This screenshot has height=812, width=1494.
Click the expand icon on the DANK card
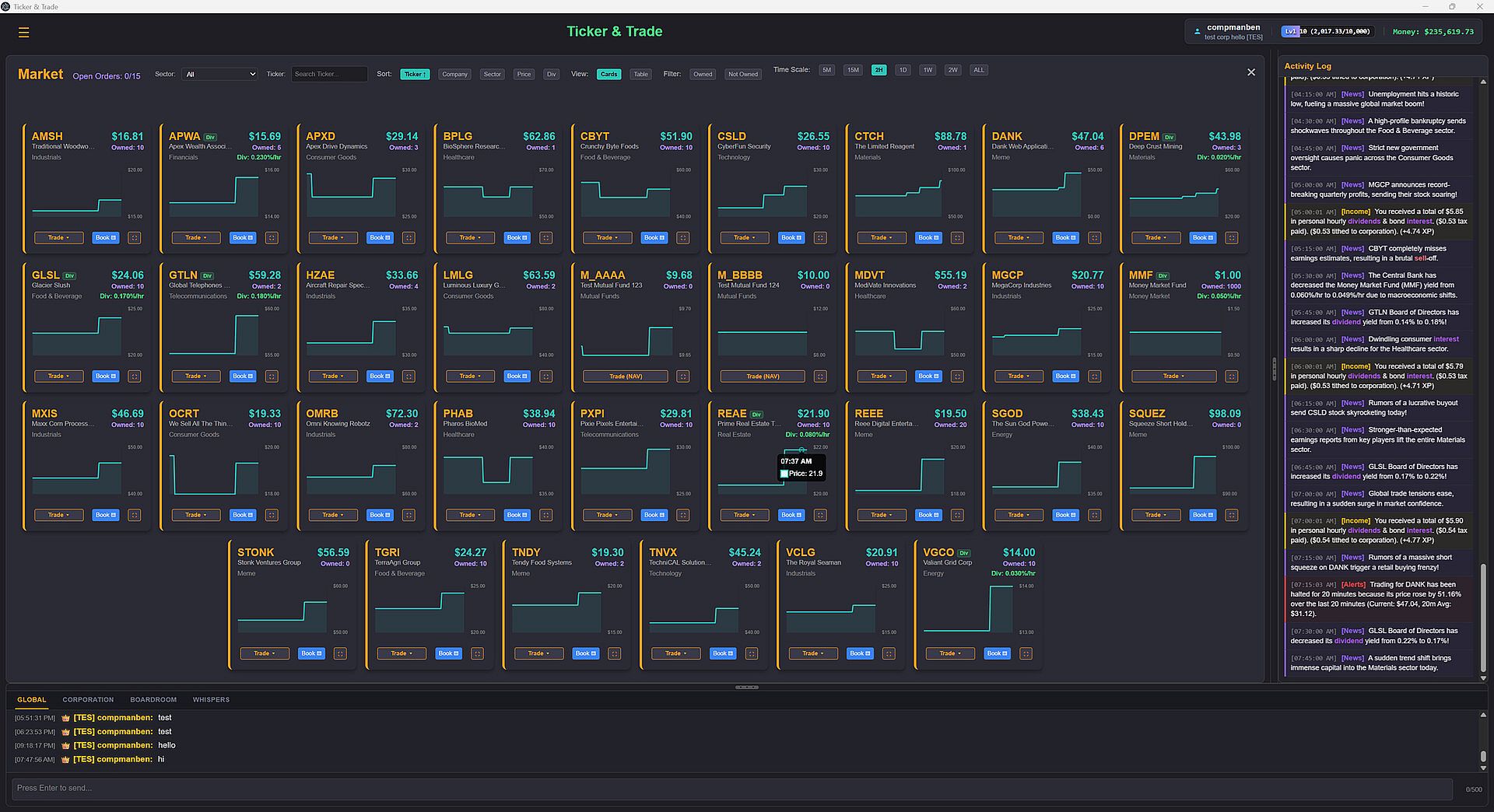point(1095,238)
